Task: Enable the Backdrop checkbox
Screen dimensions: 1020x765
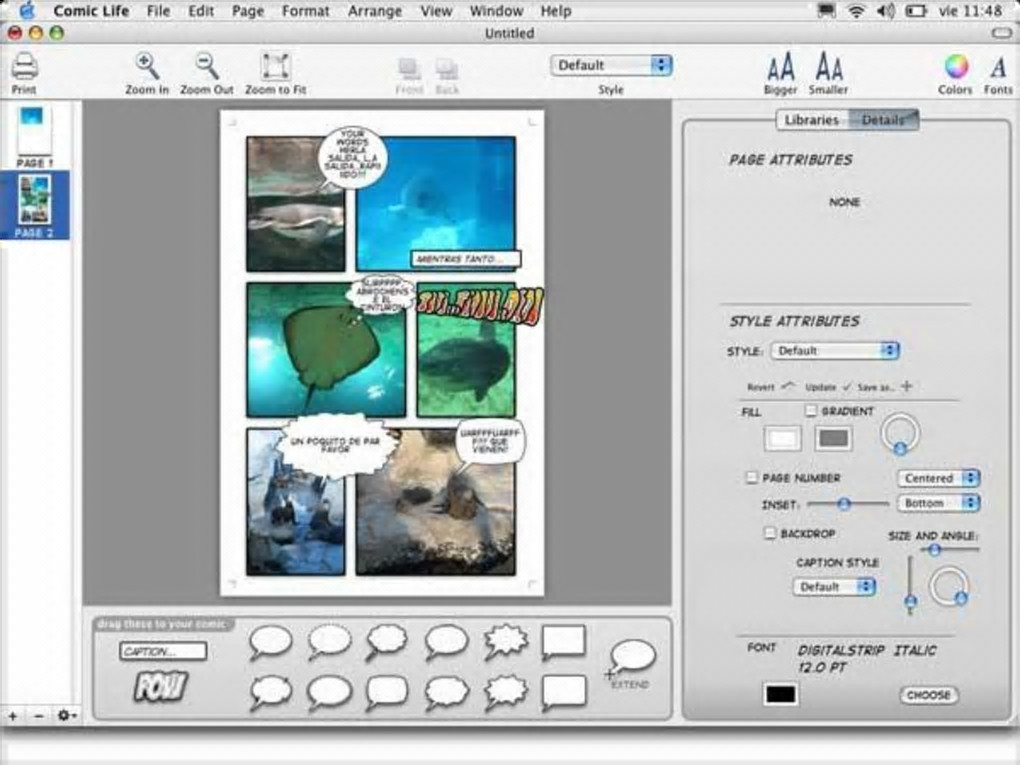Action: pyautogui.click(x=769, y=534)
